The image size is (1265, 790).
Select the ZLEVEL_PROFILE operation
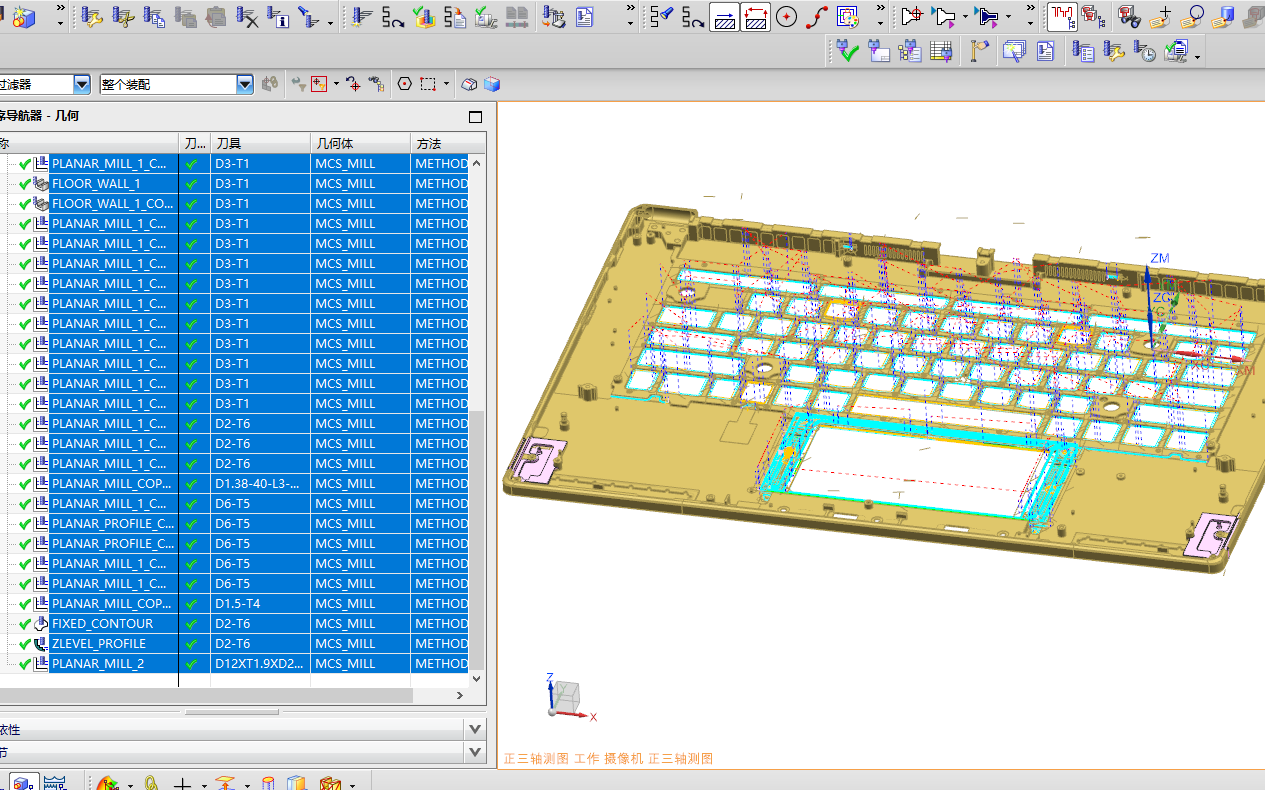pyautogui.click(x=99, y=643)
